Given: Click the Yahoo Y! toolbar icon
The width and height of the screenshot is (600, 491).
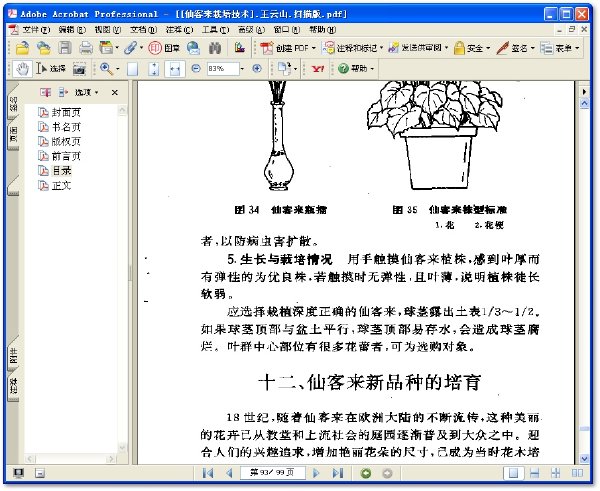Looking at the screenshot, I should click(318, 69).
